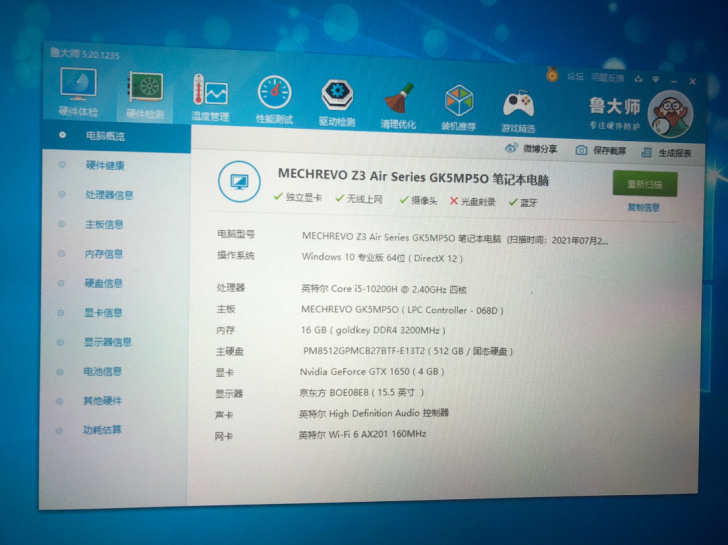The width and height of the screenshot is (728, 545).
Task: Close the Lu Dashi window
Action: pos(692,82)
